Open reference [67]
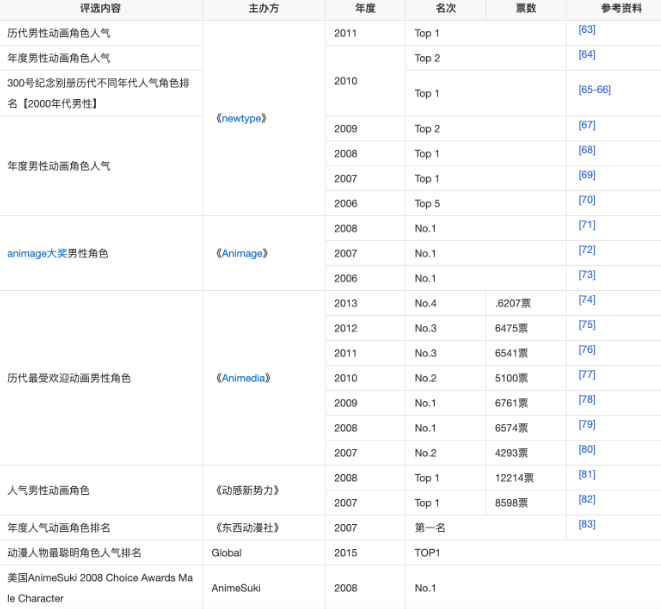661x609 pixels. 587,125
